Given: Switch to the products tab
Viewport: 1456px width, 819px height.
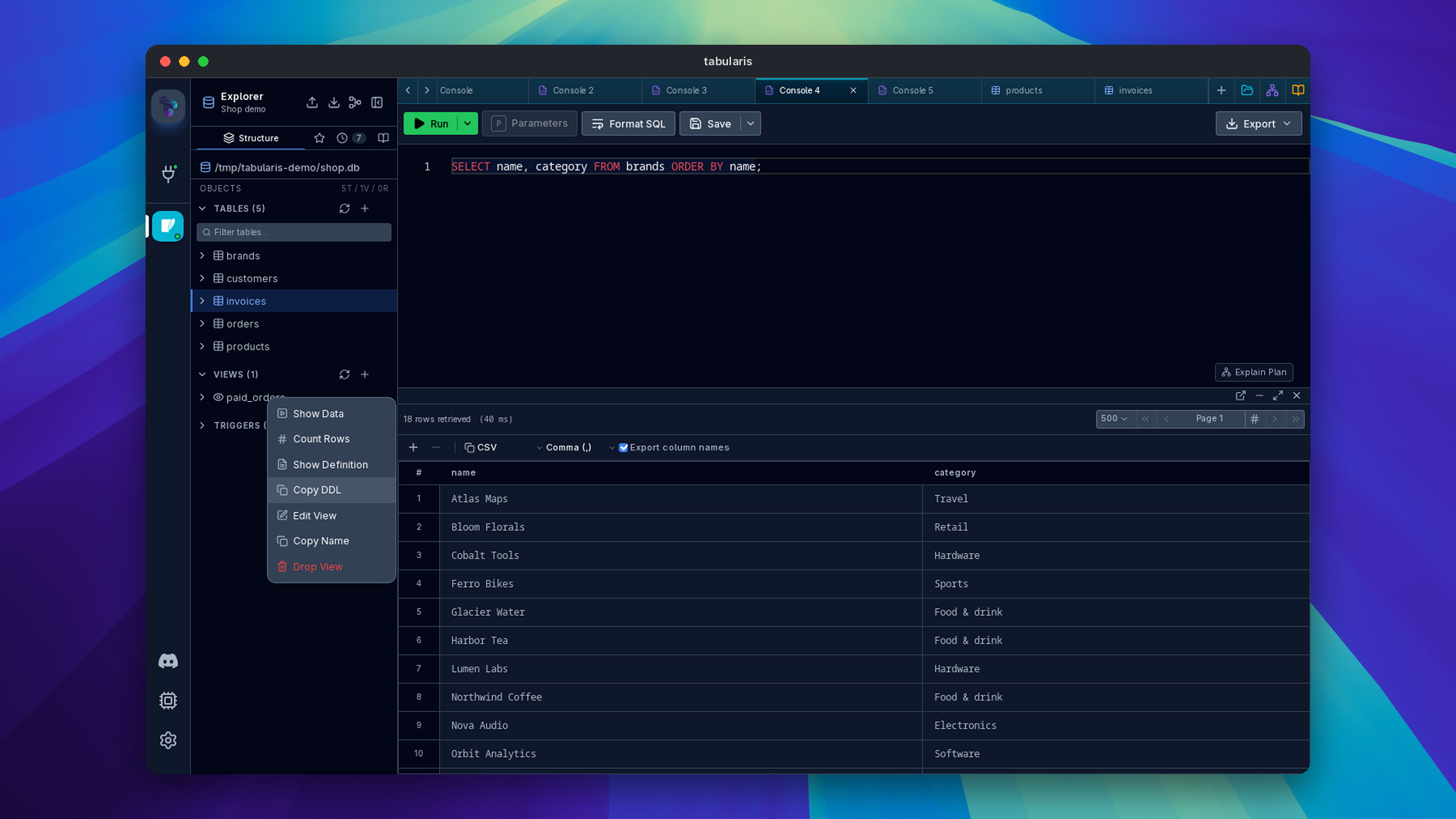Looking at the screenshot, I should click(x=1037, y=90).
